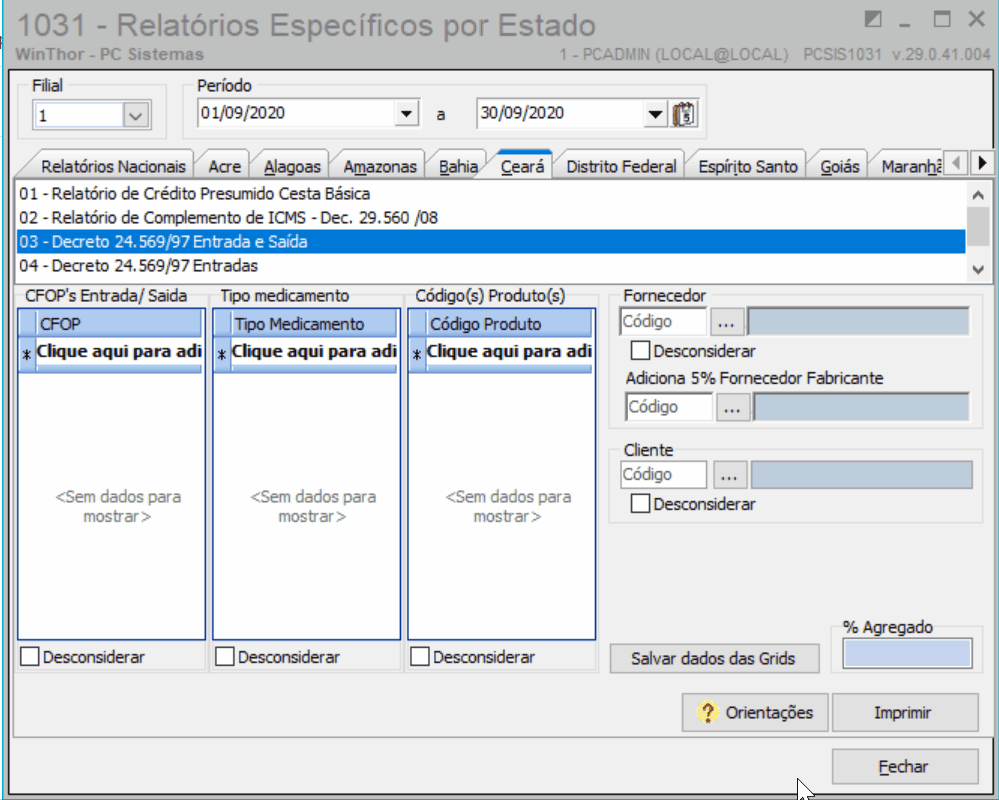Select report 02 Complemento de ICMS
This screenshot has width=999, height=800.
click(x=491, y=218)
